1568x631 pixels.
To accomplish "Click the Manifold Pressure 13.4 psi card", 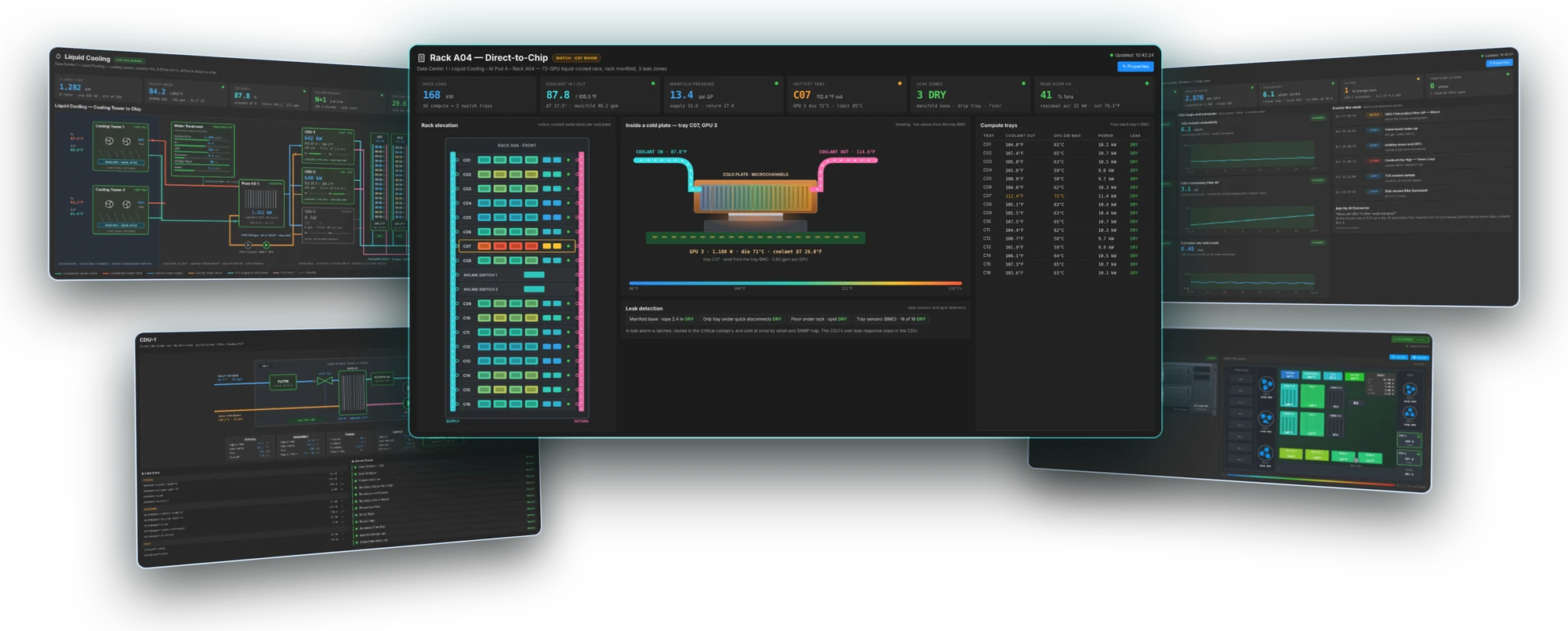I will click(x=724, y=95).
